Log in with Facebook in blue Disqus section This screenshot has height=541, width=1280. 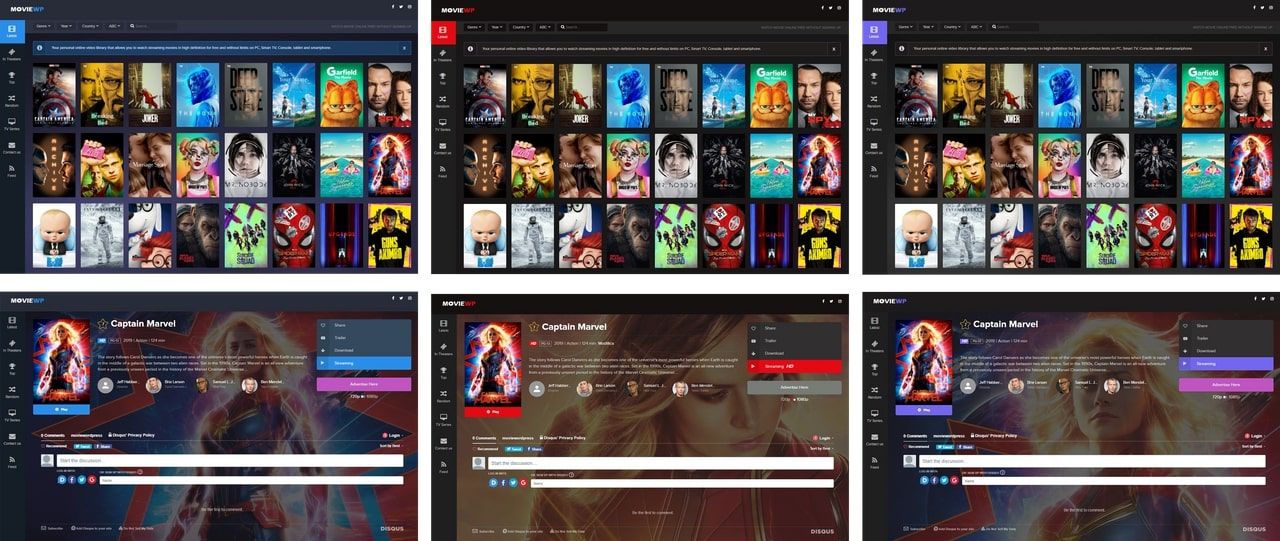70,480
